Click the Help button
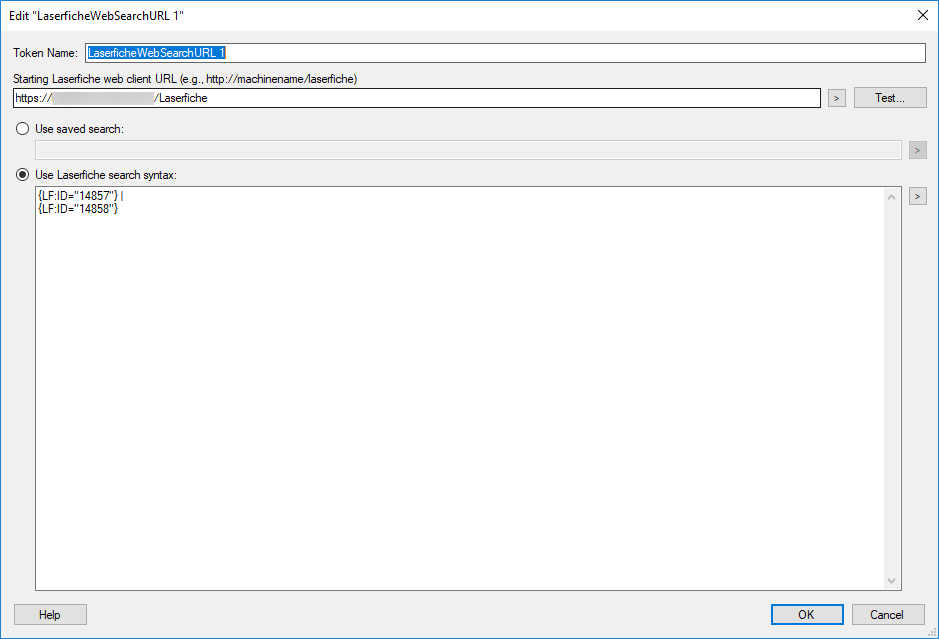The width and height of the screenshot is (939, 639). (x=50, y=614)
